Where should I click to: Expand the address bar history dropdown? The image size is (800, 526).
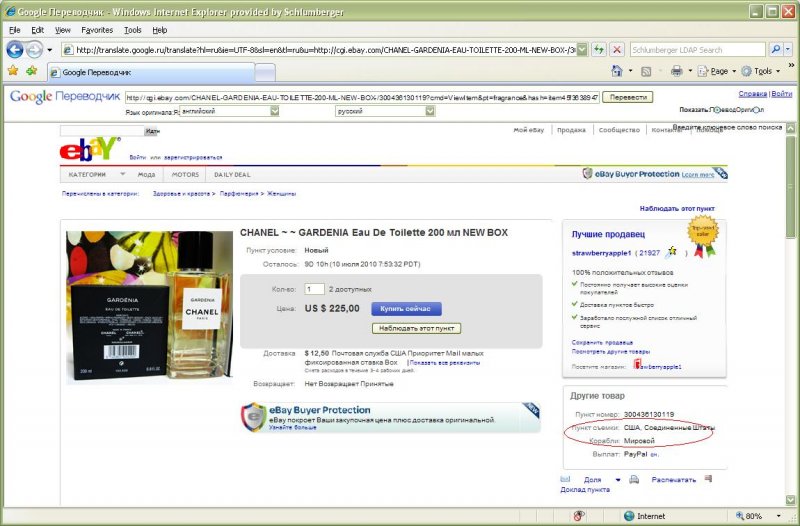(x=582, y=49)
